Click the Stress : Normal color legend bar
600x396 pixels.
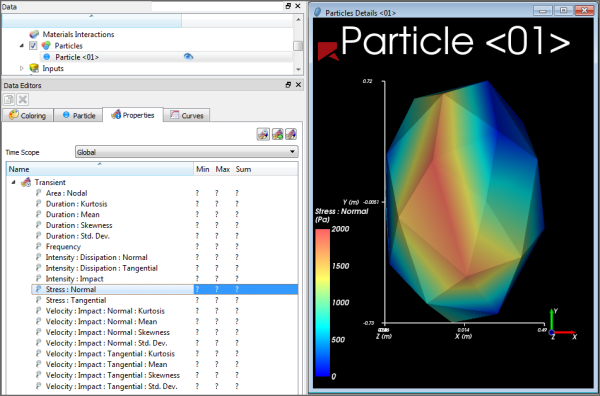(x=323, y=303)
